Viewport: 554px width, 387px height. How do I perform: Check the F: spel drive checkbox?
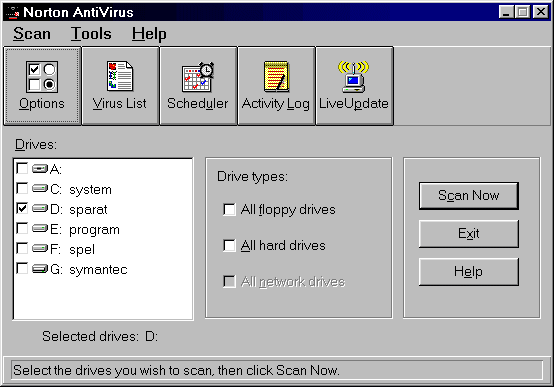(x=22, y=248)
